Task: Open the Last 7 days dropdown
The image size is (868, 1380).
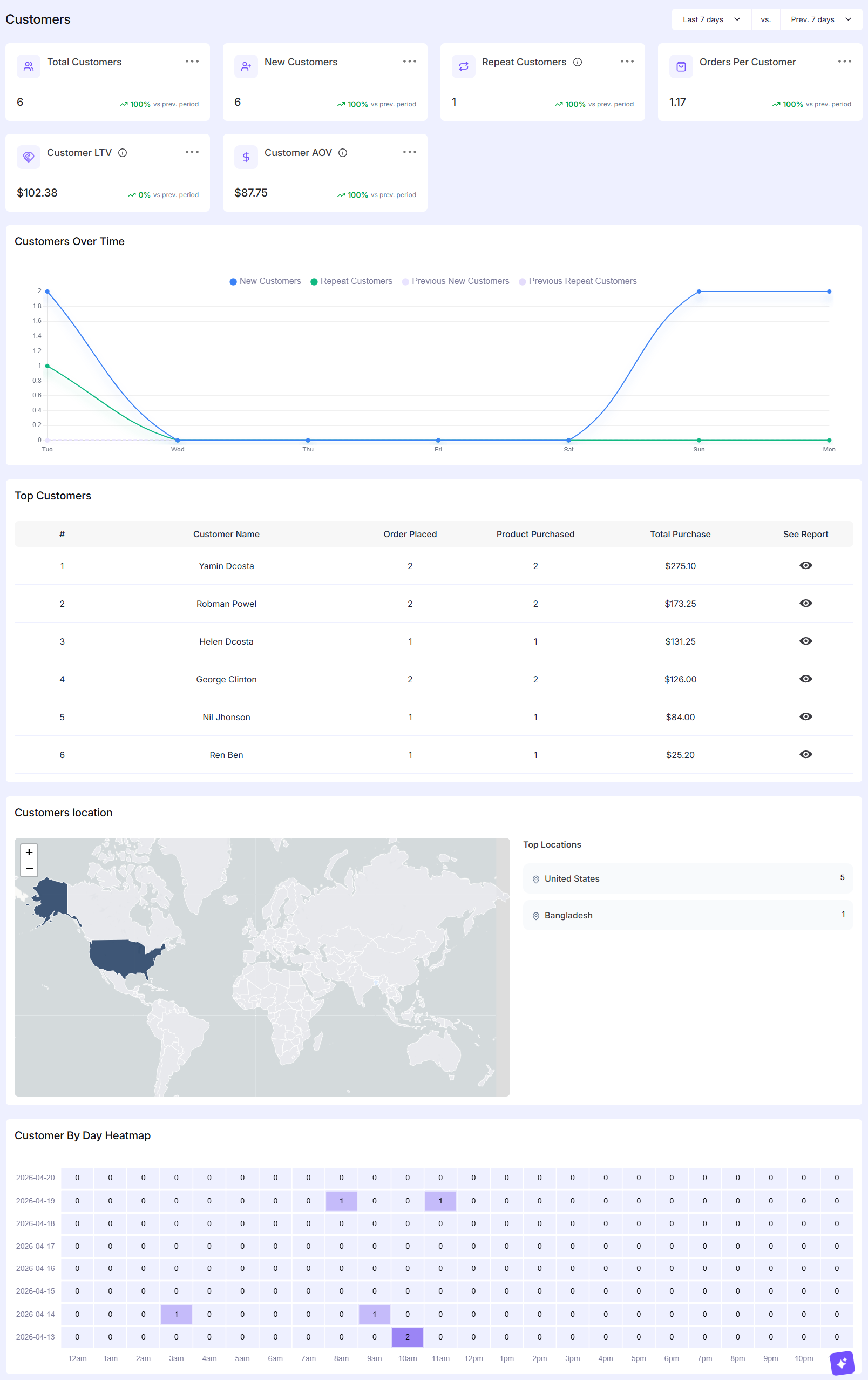Action: point(710,19)
